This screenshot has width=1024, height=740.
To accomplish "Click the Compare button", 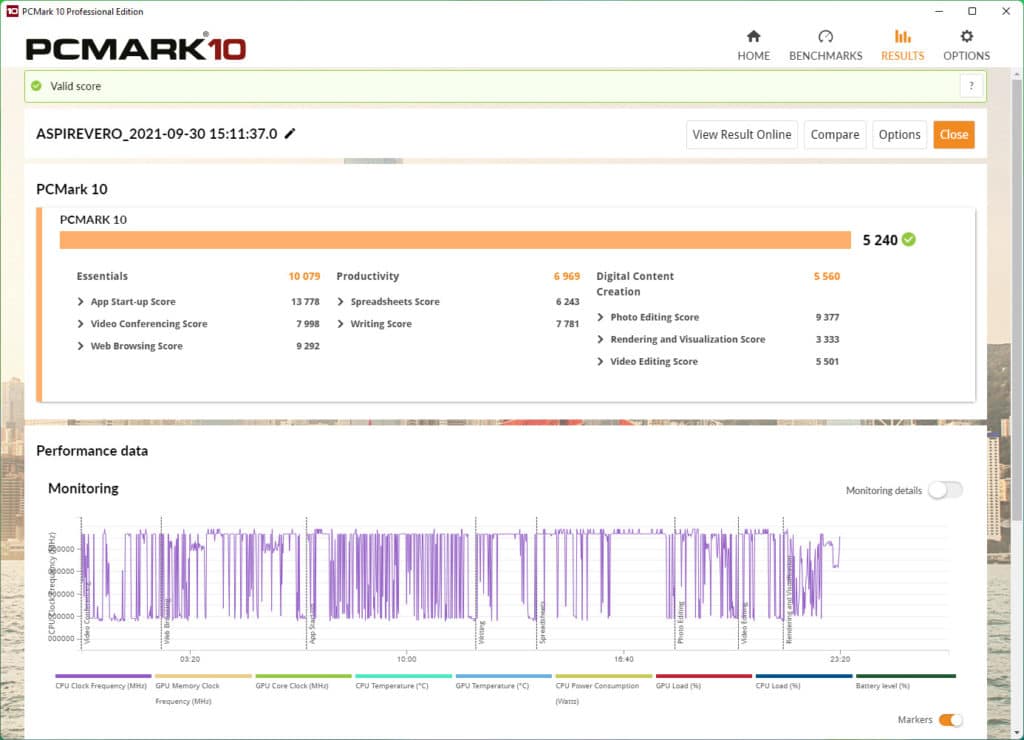I will coord(835,135).
